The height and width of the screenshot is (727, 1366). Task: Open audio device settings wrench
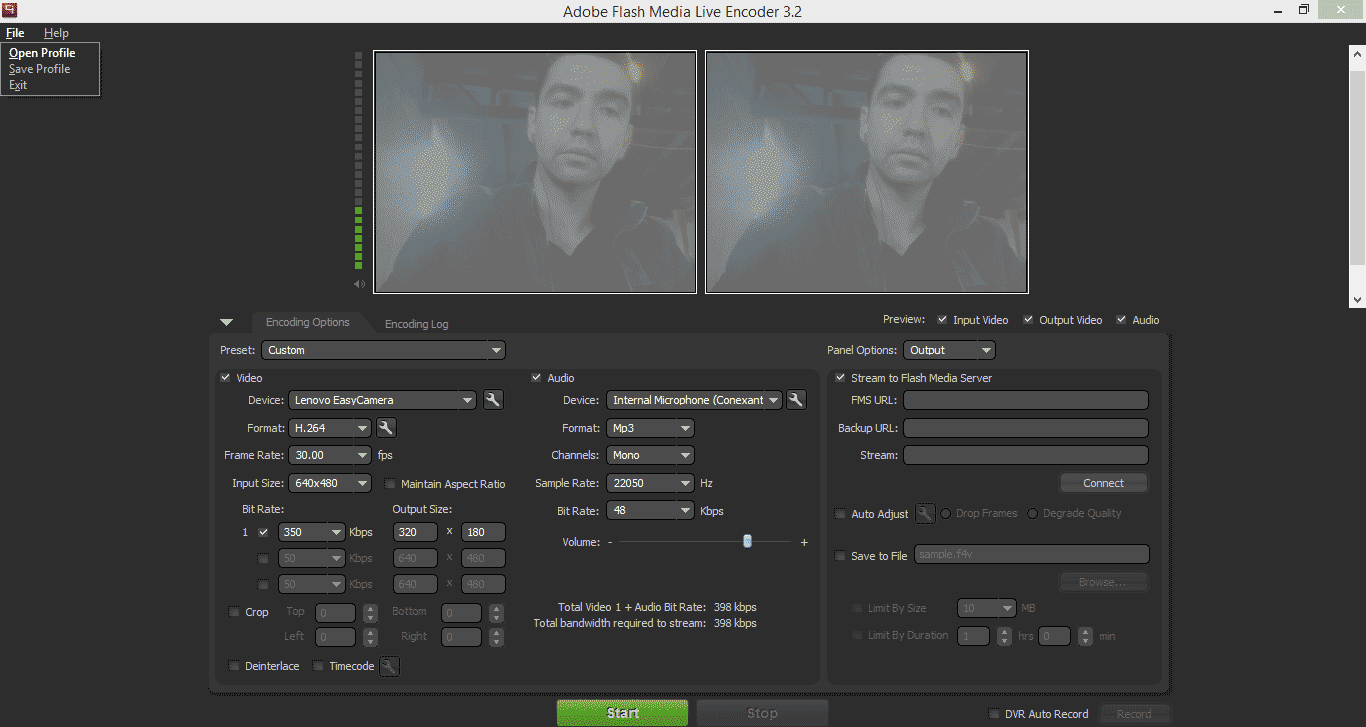[796, 400]
